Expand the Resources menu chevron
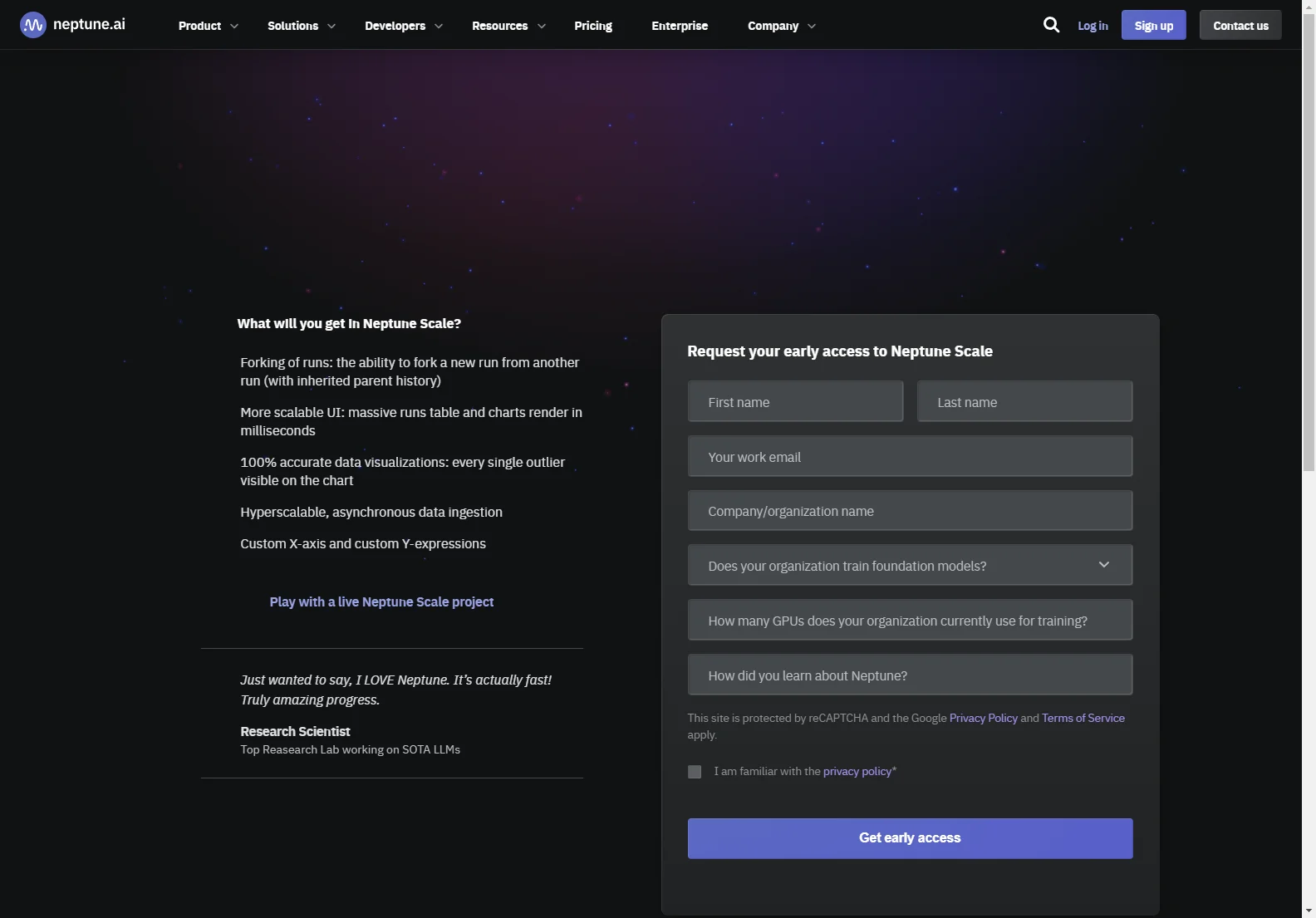Image resolution: width=1316 pixels, height=918 pixels. point(542,26)
